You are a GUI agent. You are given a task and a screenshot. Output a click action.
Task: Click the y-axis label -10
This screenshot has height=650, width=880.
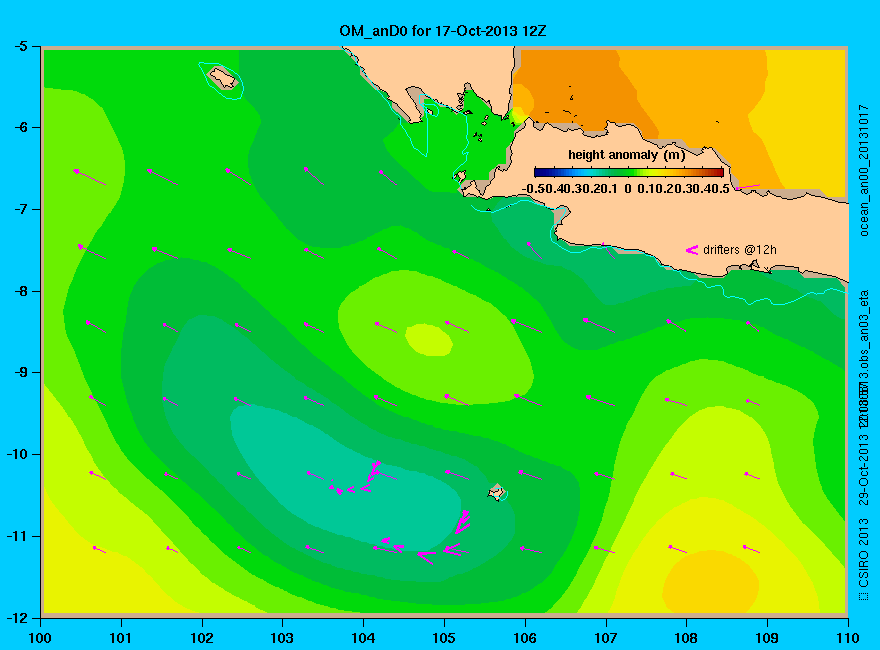click(16, 454)
